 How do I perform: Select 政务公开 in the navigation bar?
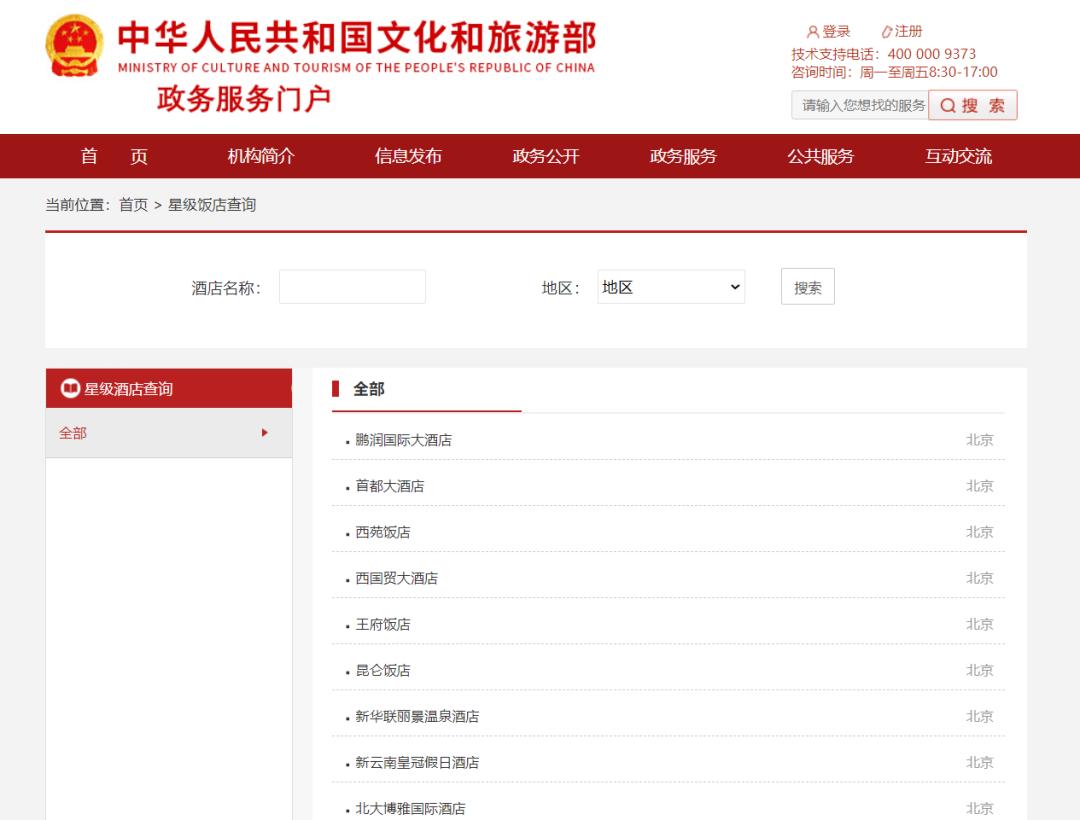pos(546,156)
